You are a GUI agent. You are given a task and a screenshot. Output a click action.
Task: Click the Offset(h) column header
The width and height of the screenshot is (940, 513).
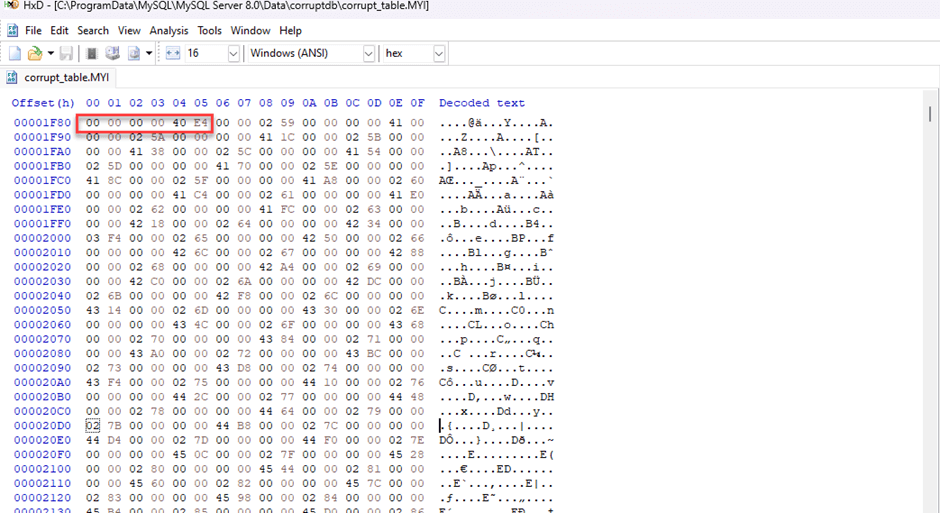[x=43, y=103]
